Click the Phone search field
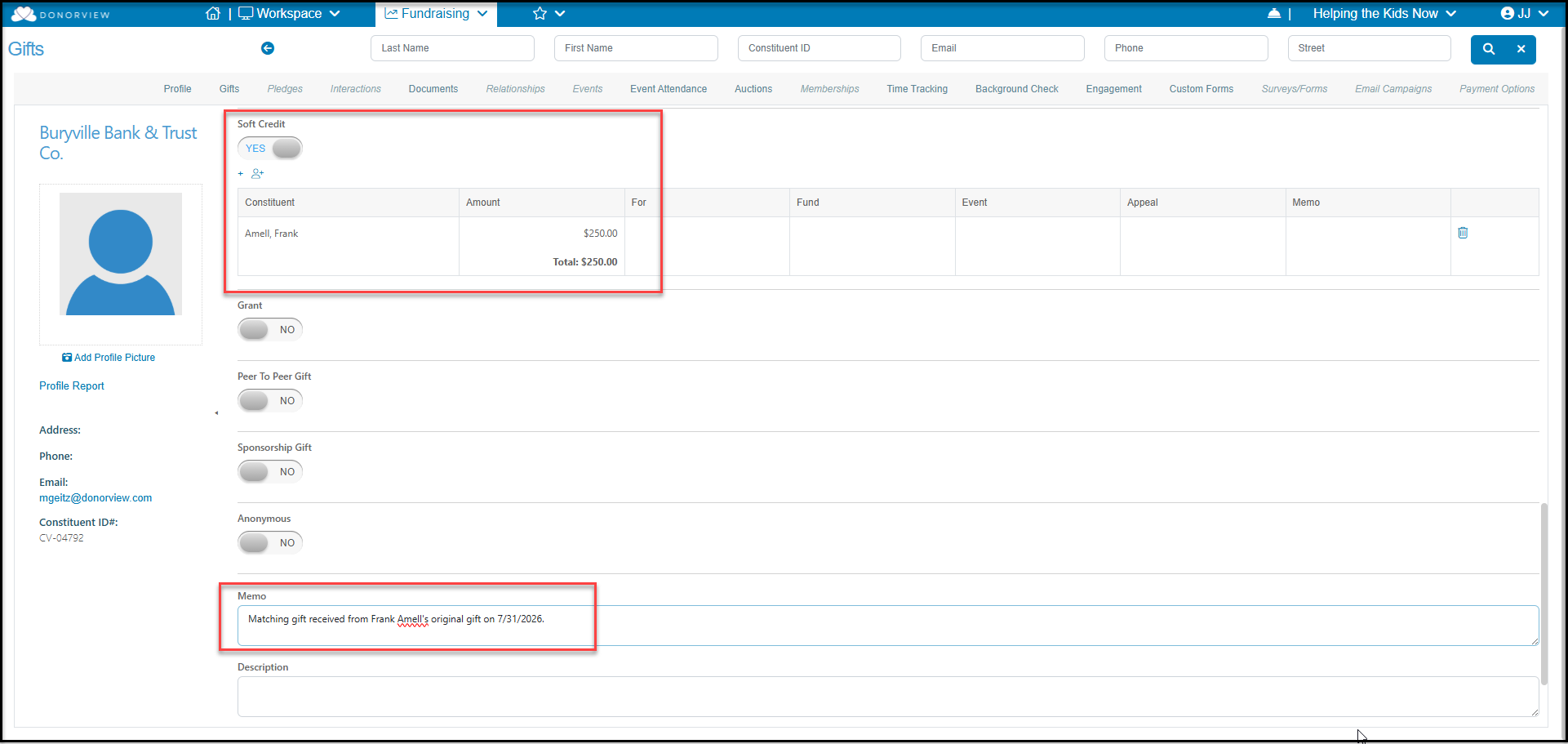The width and height of the screenshot is (1568, 744). [1186, 48]
